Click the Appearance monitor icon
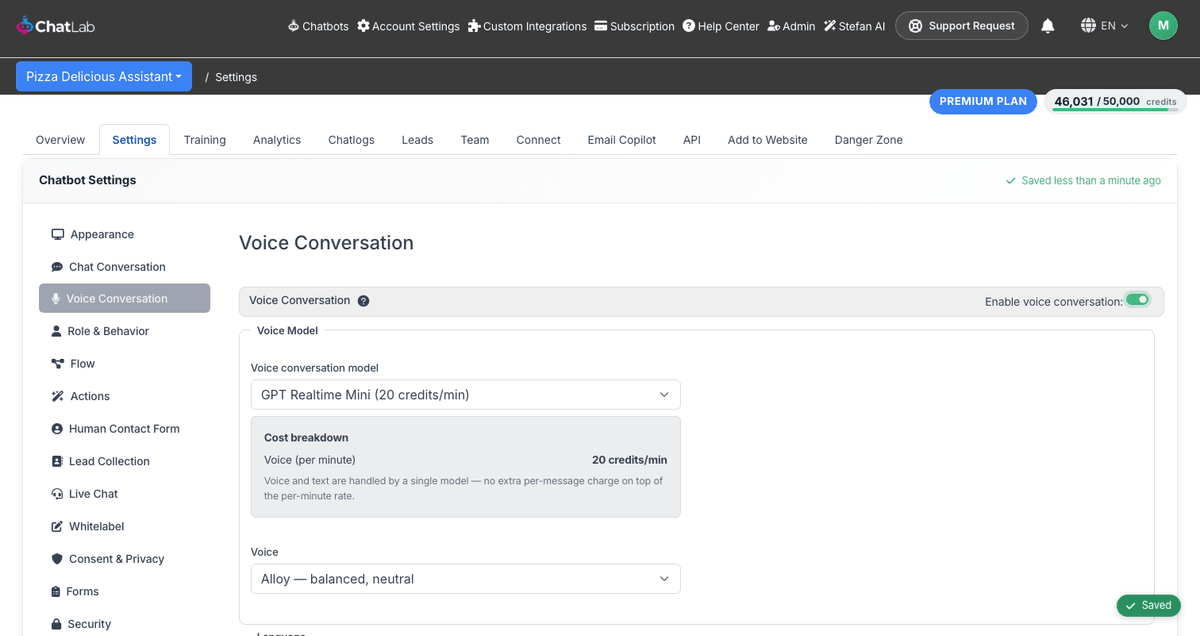The image size is (1200, 636). (57, 234)
